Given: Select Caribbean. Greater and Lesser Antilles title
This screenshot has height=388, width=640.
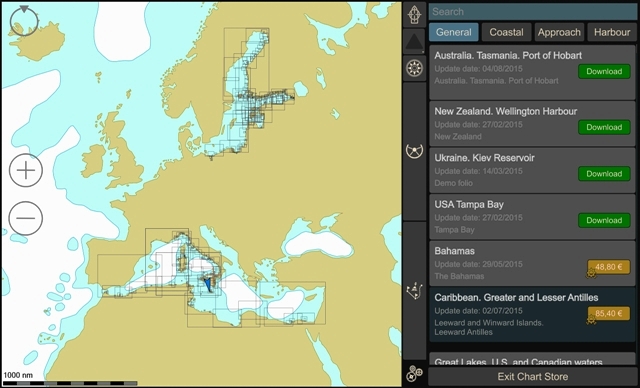Looking at the screenshot, I should tap(516, 297).
